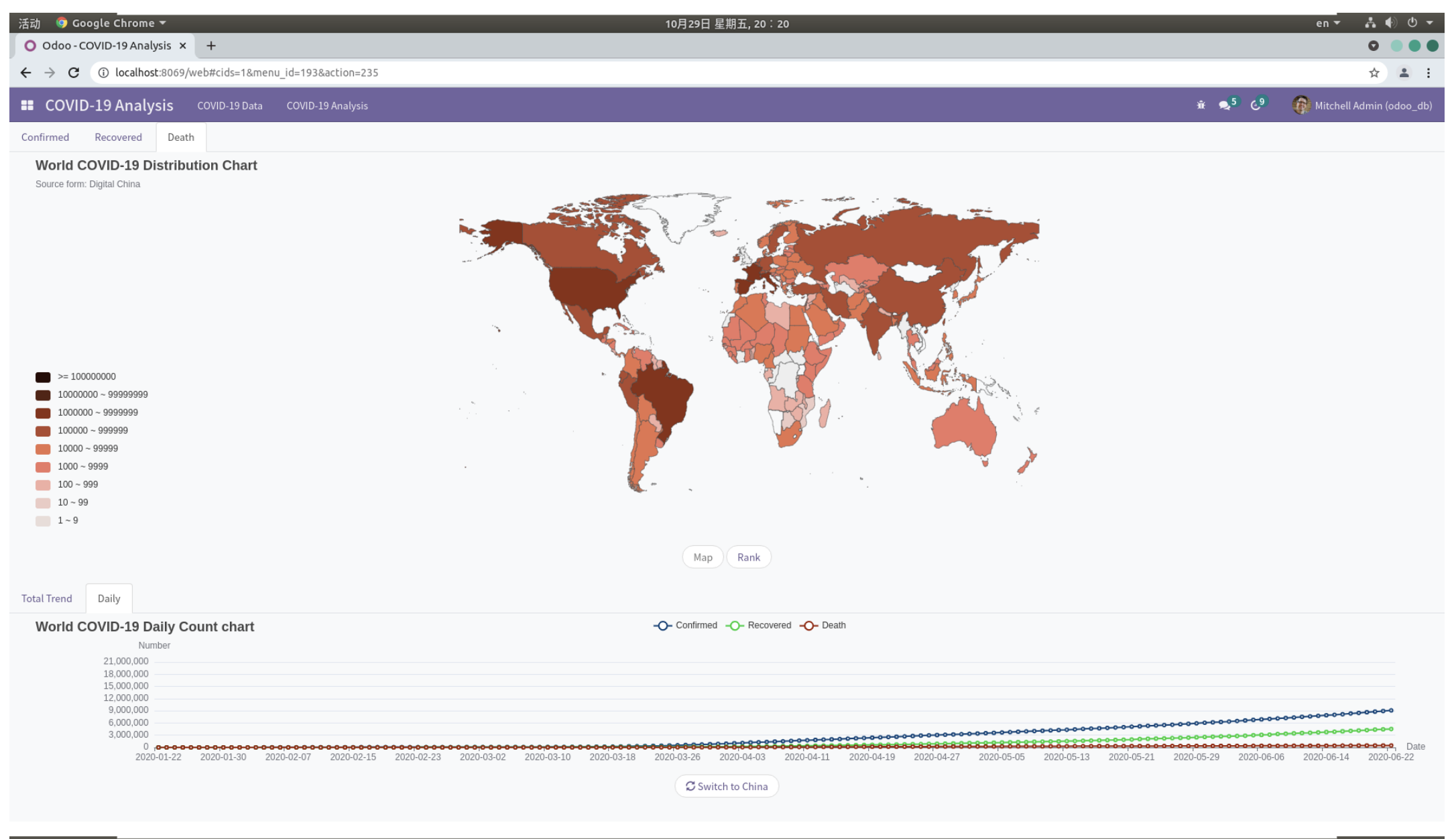
Task: Select the 1000~9999 legend color swatch
Action: tap(42, 465)
